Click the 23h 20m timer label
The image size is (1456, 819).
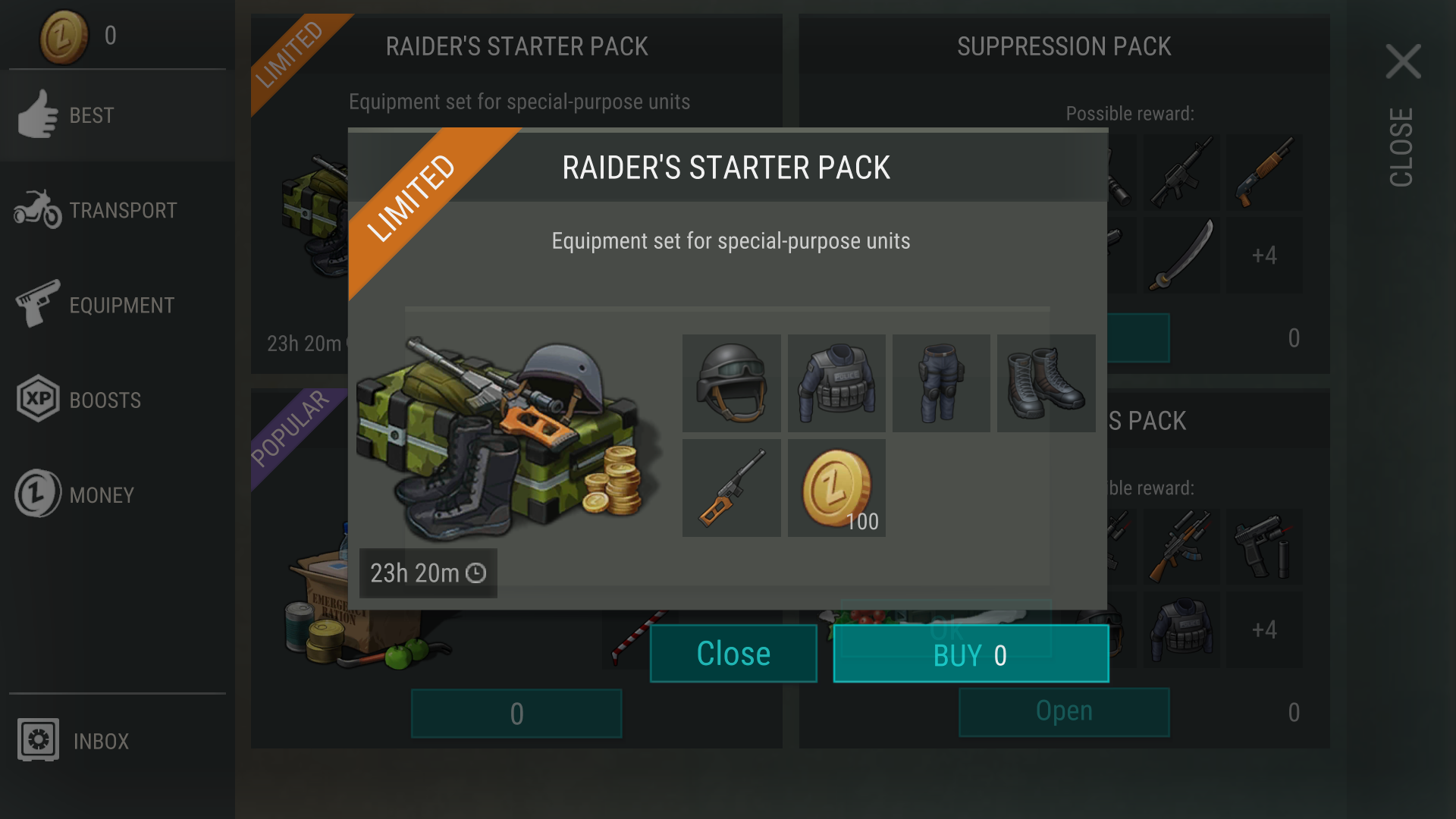[x=428, y=573]
